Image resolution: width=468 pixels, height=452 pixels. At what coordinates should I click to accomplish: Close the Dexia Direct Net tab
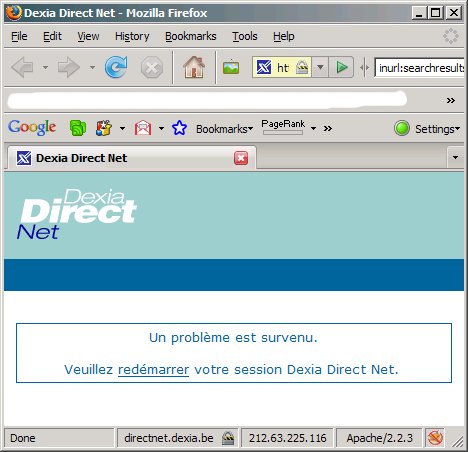pos(241,158)
